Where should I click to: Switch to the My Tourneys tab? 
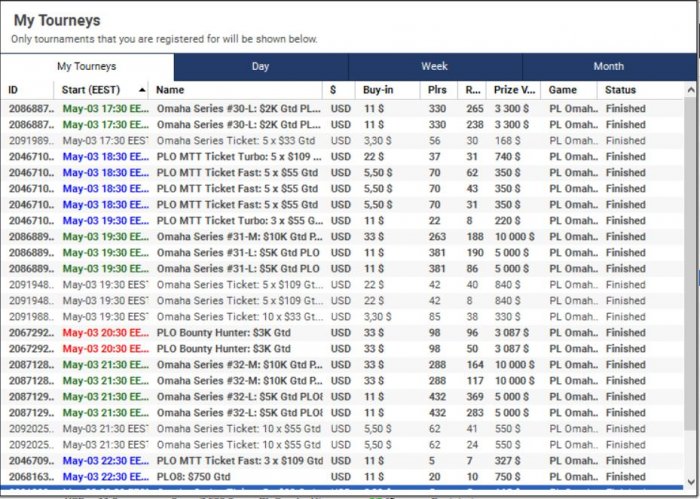point(87,67)
